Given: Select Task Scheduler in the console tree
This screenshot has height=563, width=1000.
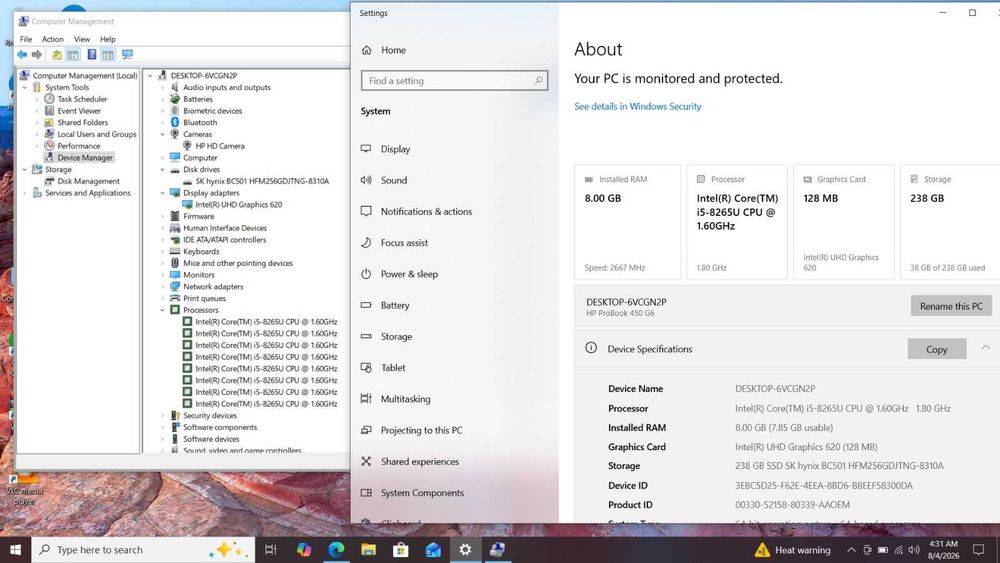Looking at the screenshot, I should 82,99.
